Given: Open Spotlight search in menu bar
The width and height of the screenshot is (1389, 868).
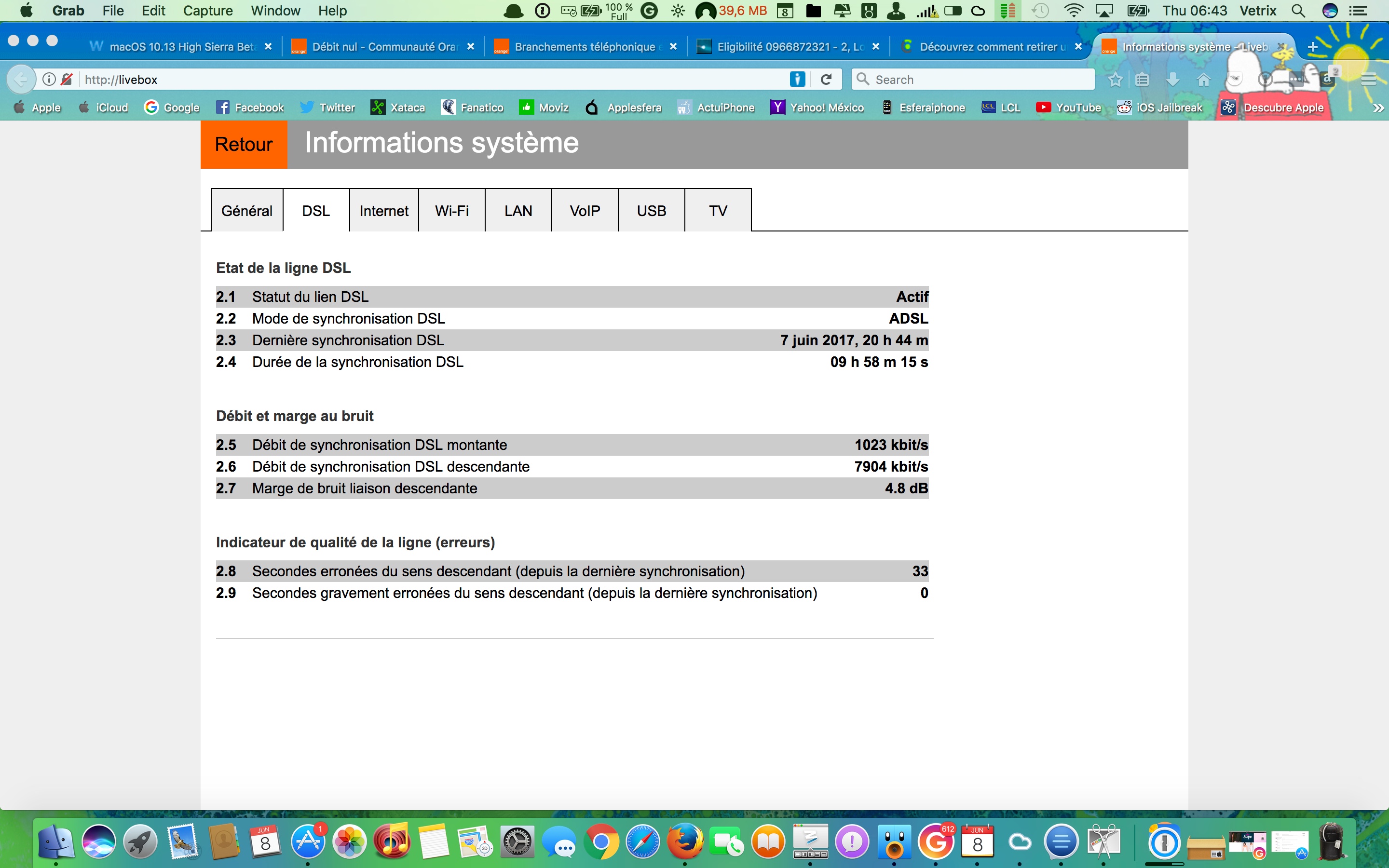Looking at the screenshot, I should pyautogui.click(x=1298, y=10).
